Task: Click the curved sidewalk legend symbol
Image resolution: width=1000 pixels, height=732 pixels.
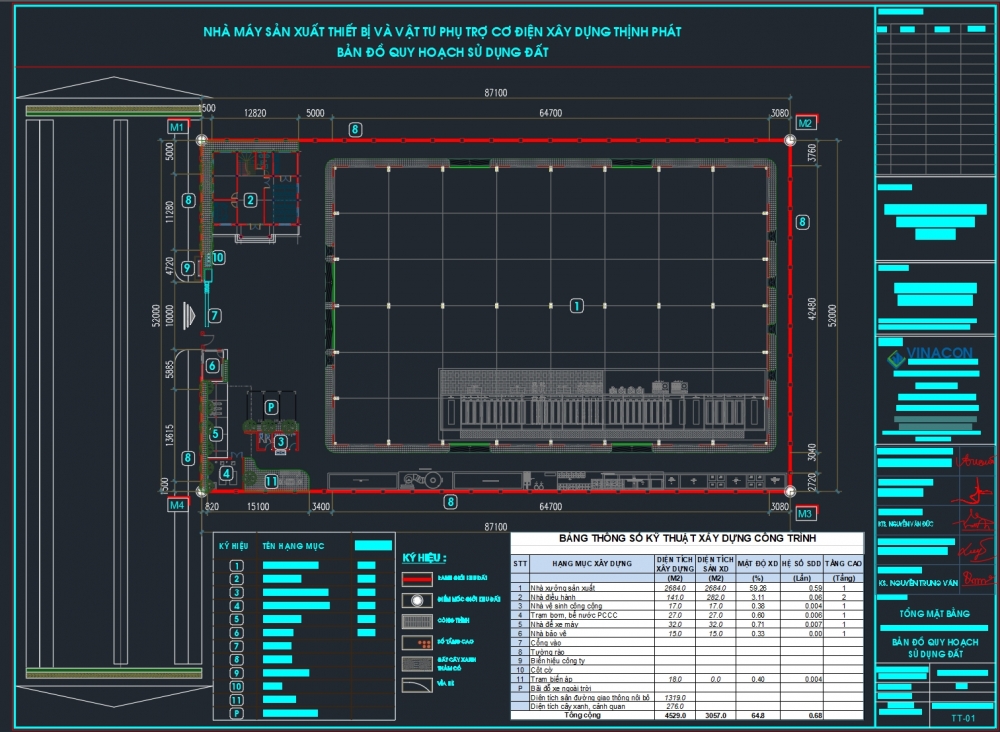Action: click(x=417, y=685)
